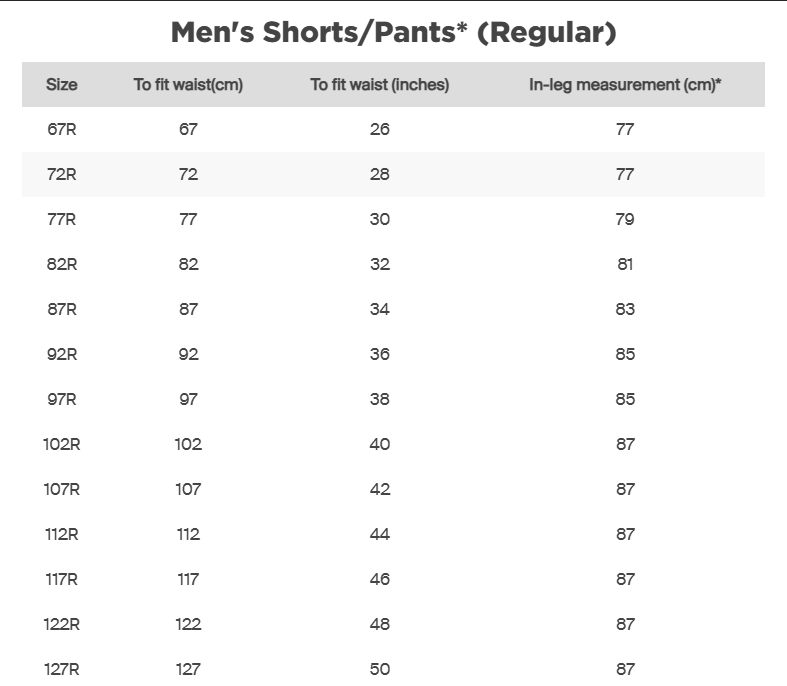Click the To fit waist (inches) header
The height and width of the screenshot is (686, 787).
pyautogui.click(x=379, y=85)
